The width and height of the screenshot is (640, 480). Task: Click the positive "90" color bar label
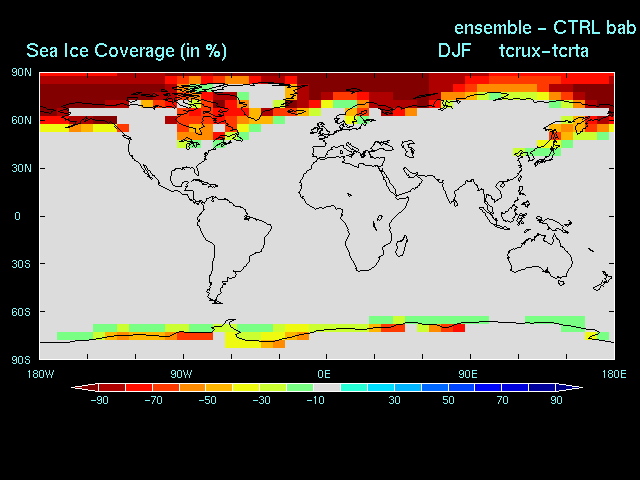point(556,400)
